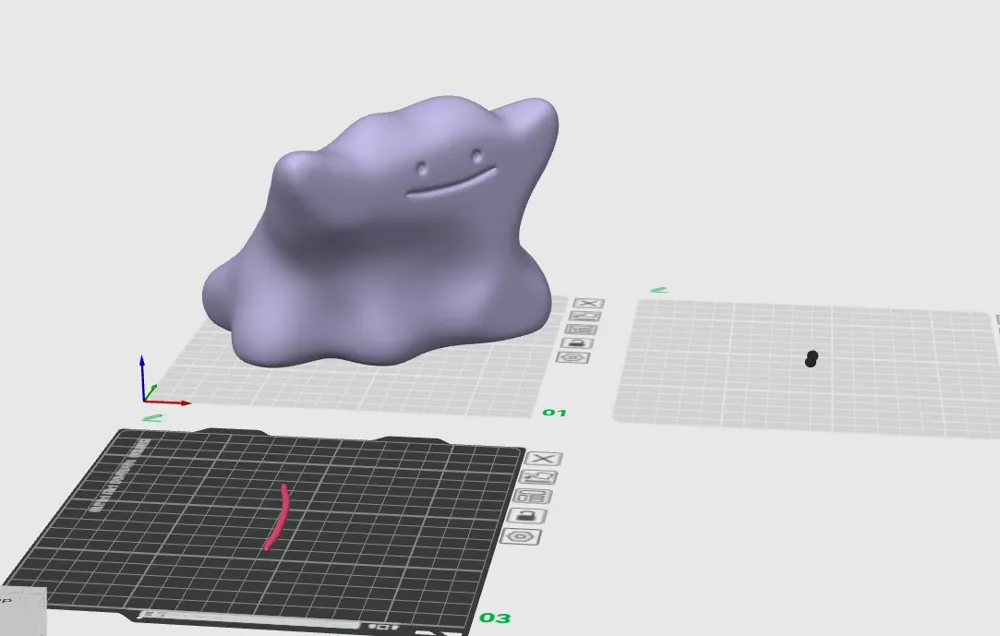Arrange objects on plate 01

(580, 329)
